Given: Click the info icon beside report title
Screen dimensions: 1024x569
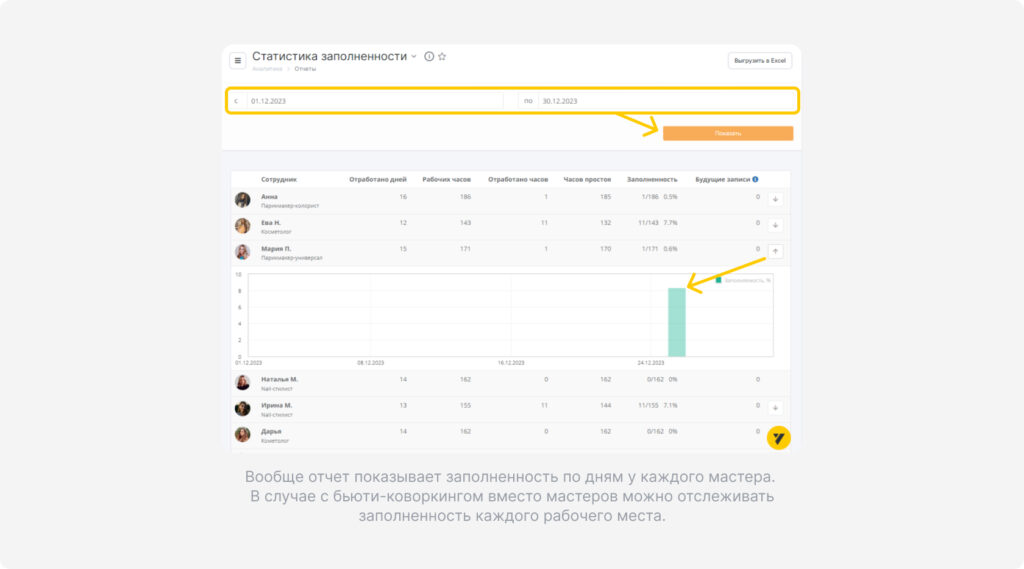Looking at the screenshot, I should (429, 56).
